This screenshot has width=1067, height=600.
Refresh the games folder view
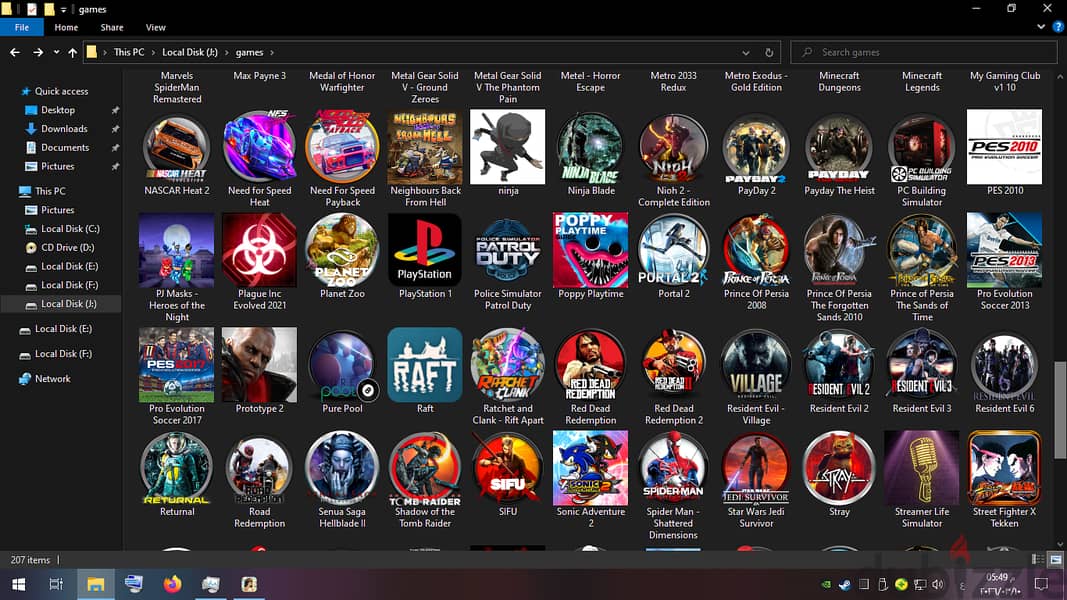tap(769, 52)
